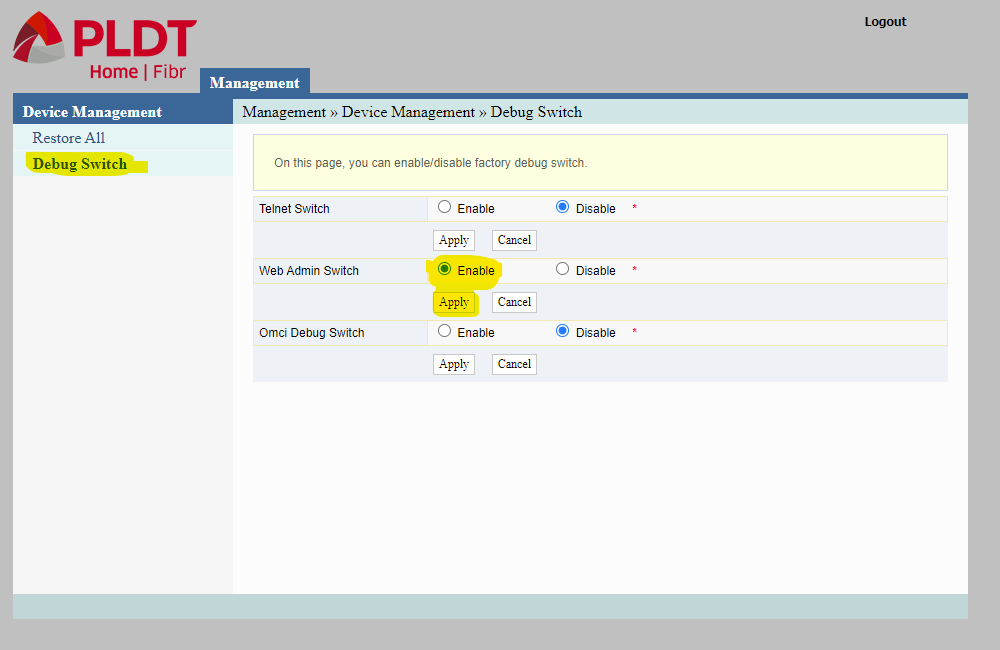This screenshot has width=1000, height=650.
Task: Click Logout at the top right
Action: tap(885, 21)
